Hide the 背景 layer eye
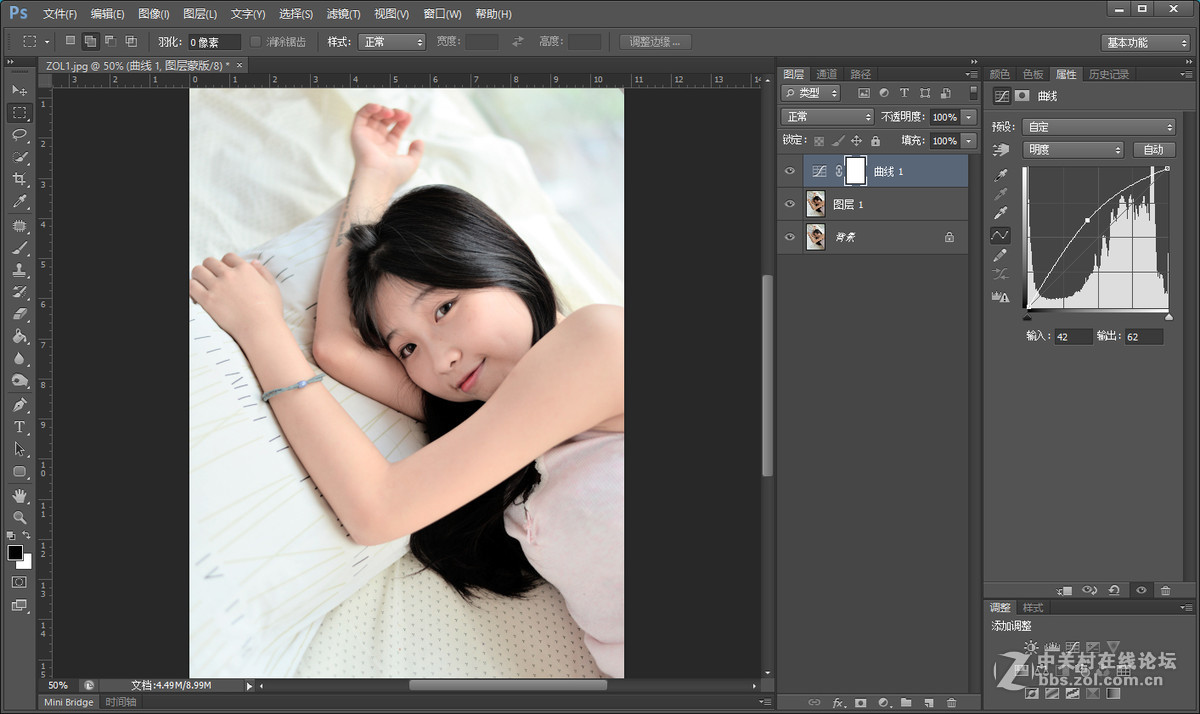The height and width of the screenshot is (714, 1200). (x=790, y=237)
